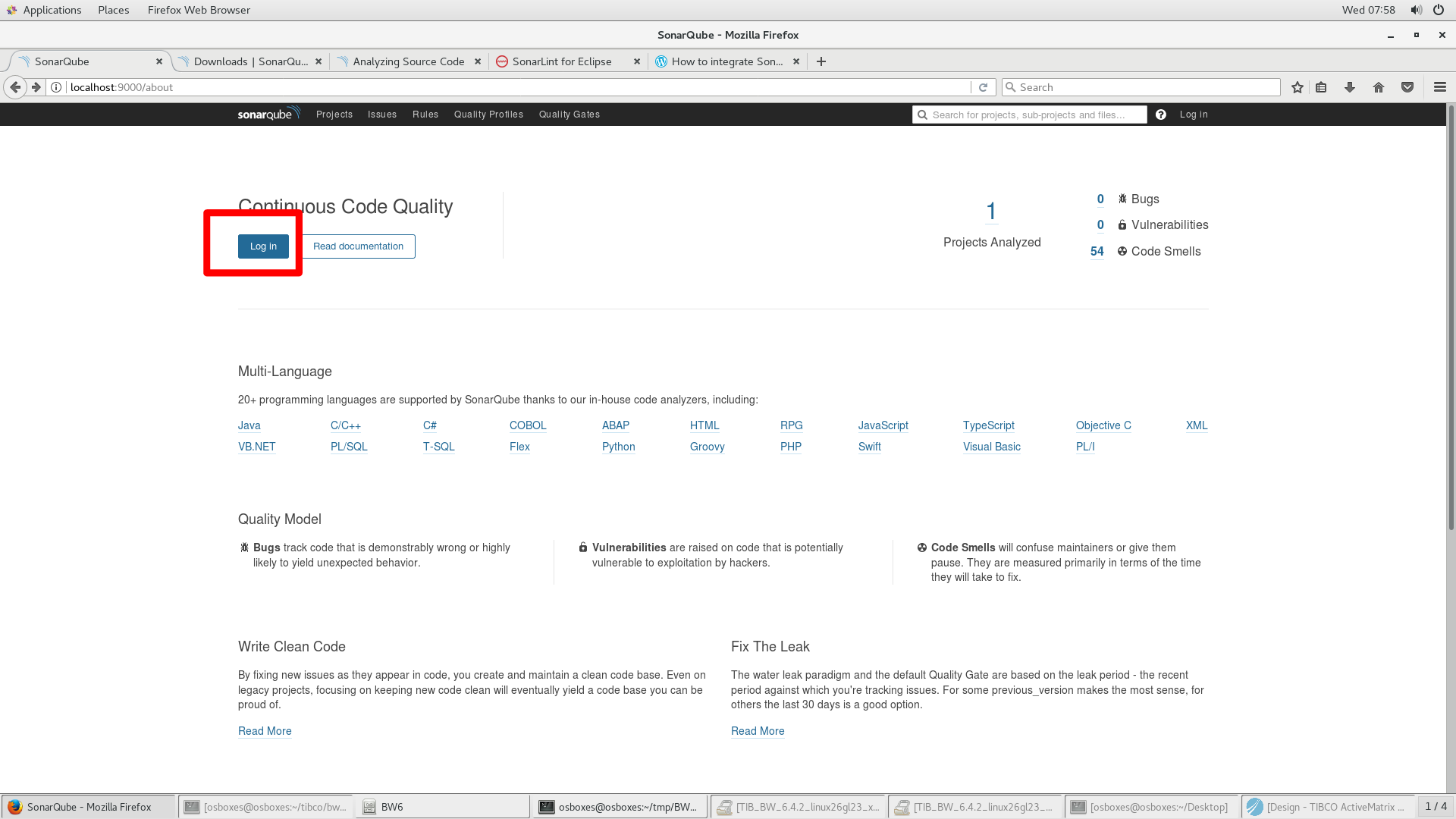The height and width of the screenshot is (819, 1456).
Task: Click the Read documentation button
Action: click(x=358, y=246)
